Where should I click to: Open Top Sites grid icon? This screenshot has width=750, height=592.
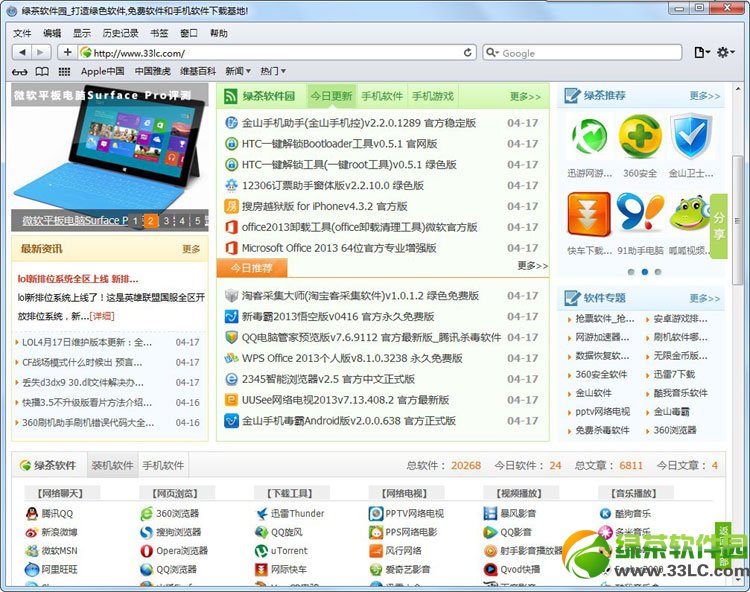(x=64, y=72)
